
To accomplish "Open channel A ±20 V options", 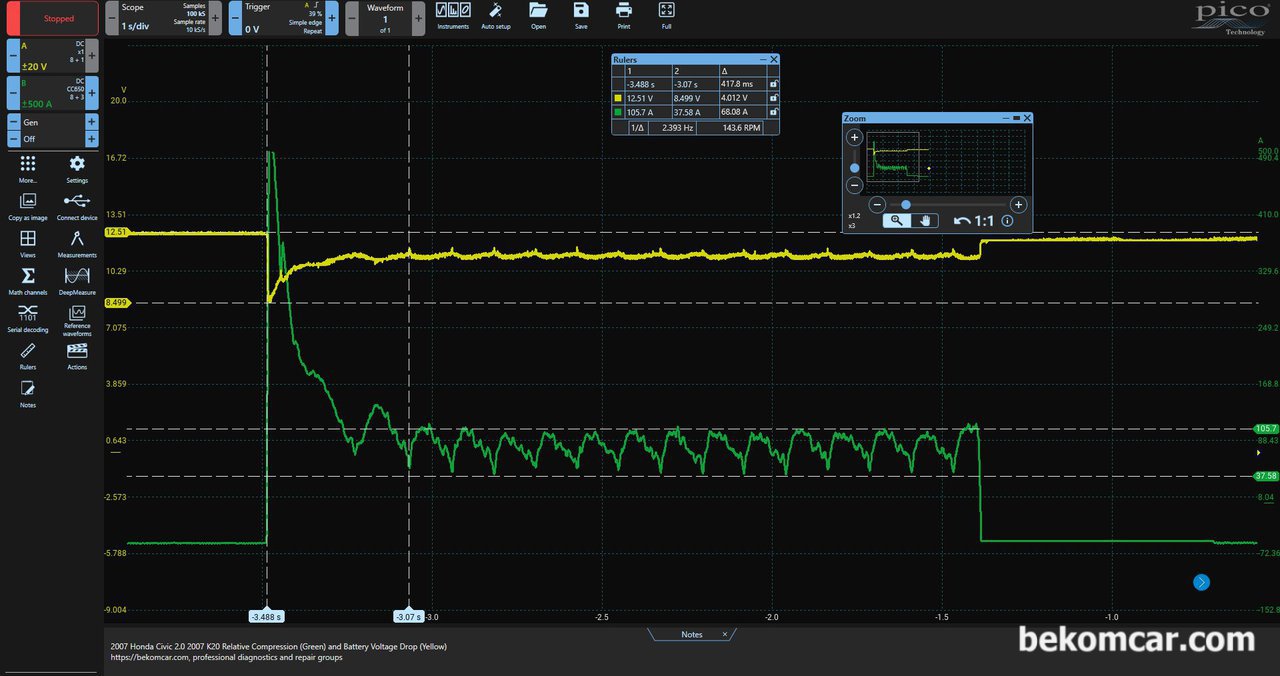I will [x=52, y=56].
